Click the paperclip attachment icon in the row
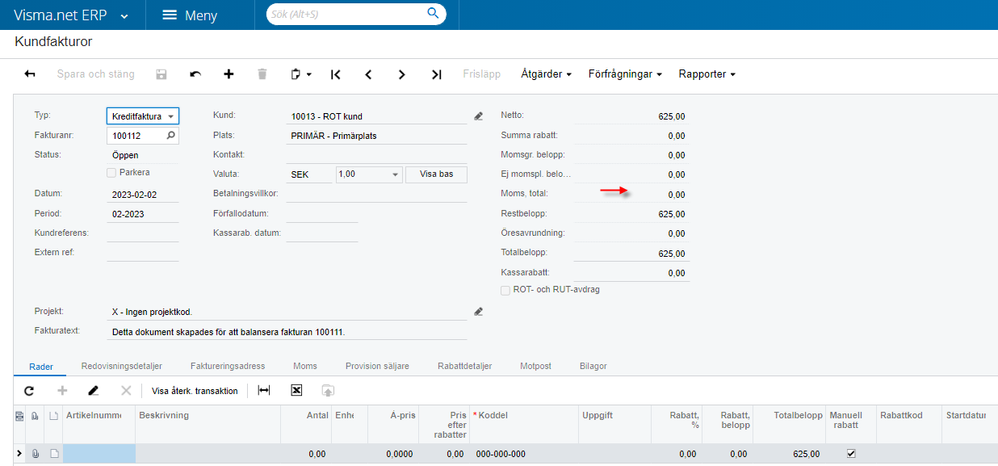The width and height of the screenshot is (998, 466). [x=35, y=454]
